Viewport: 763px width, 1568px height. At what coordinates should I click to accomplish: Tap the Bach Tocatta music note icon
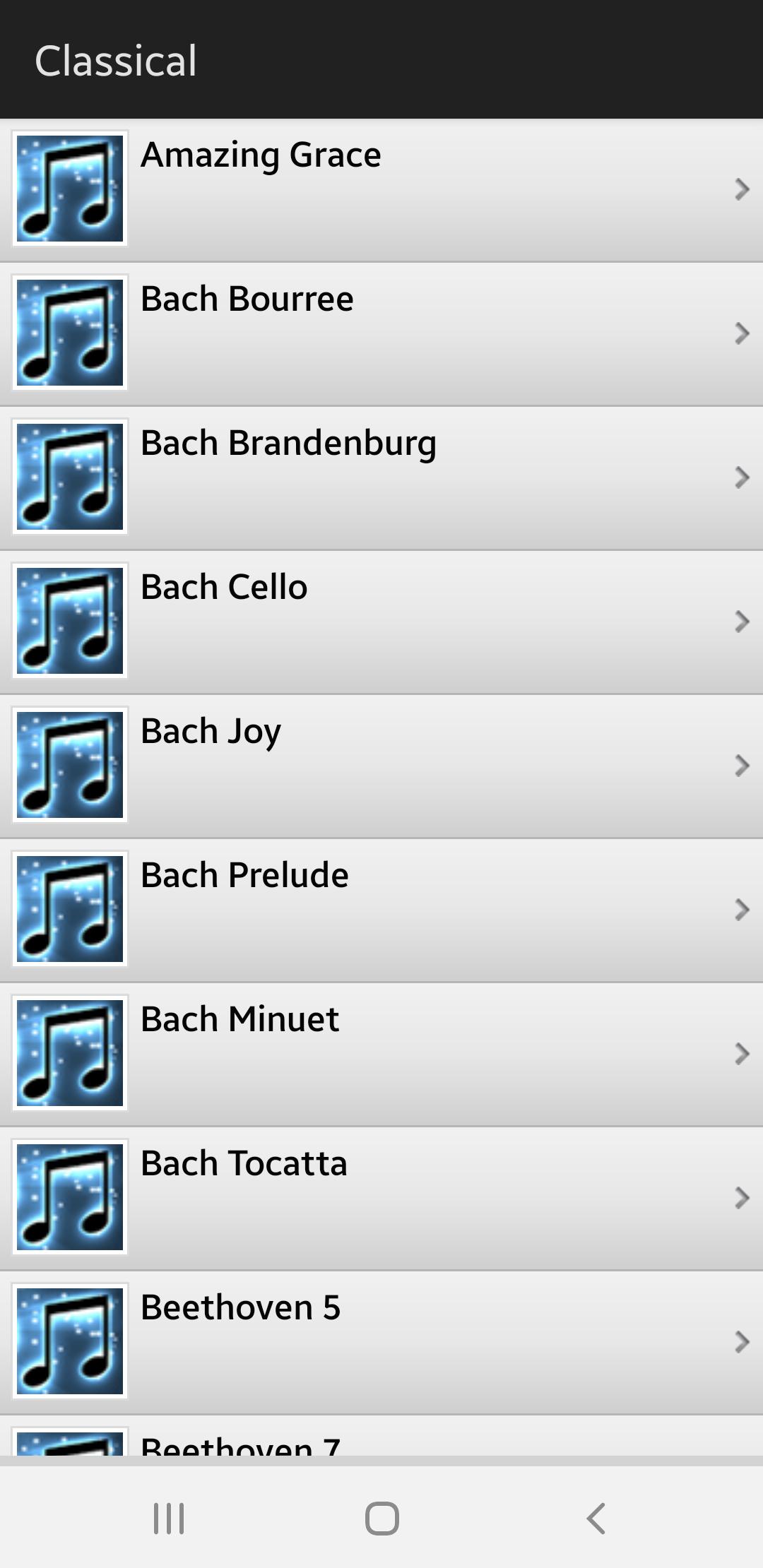pos(70,1197)
